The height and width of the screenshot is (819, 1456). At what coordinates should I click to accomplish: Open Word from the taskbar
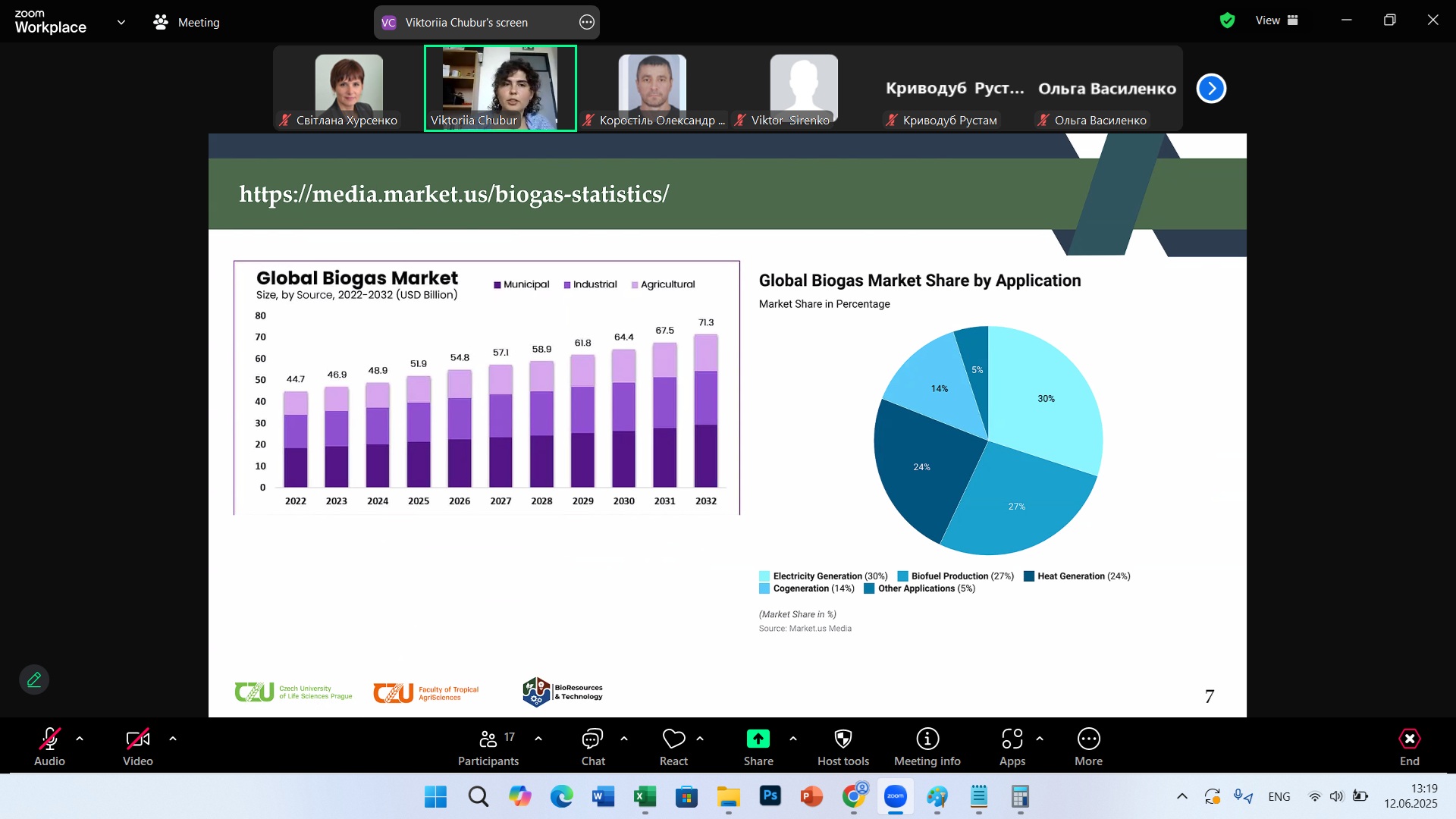[603, 796]
